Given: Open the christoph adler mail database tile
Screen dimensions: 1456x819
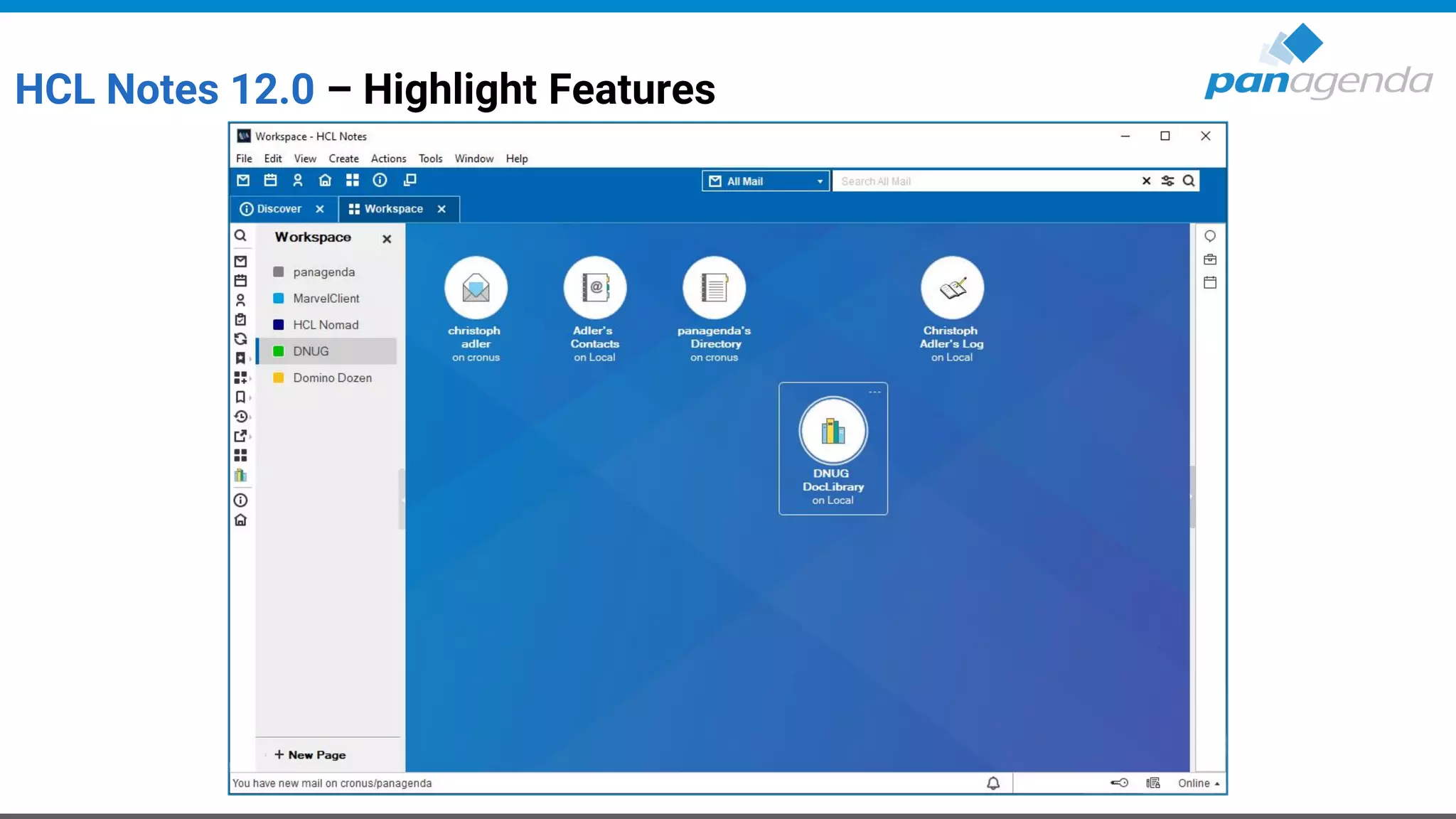Looking at the screenshot, I should pyautogui.click(x=476, y=309).
